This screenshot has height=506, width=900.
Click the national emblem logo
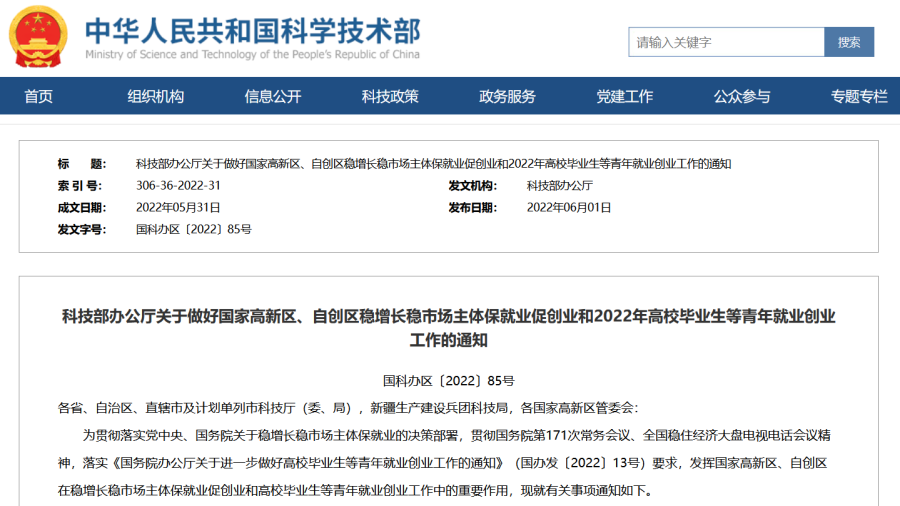(38, 37)
